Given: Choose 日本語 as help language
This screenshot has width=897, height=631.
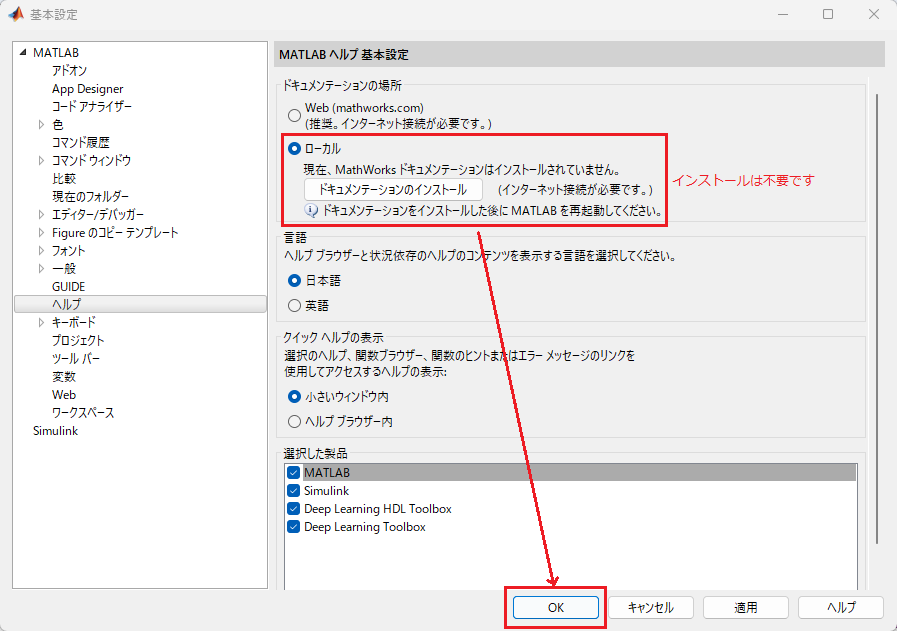Looking at the screenshot, I should click(294, 281).
